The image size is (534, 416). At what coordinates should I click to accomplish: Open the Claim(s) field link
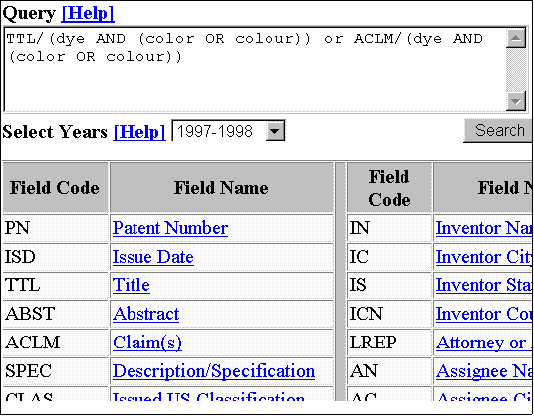point(147,342)
